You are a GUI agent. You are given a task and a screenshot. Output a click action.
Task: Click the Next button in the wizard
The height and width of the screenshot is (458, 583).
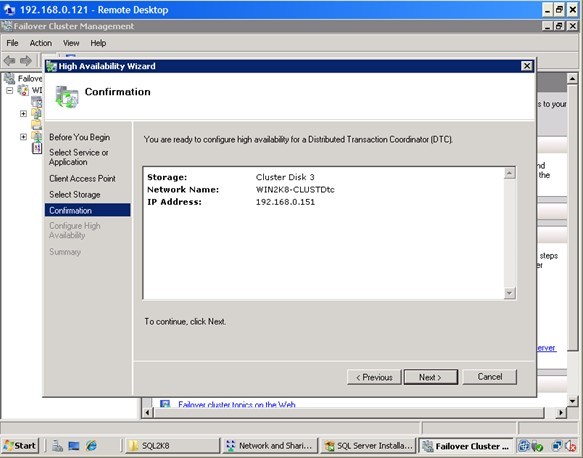[431, 377]
